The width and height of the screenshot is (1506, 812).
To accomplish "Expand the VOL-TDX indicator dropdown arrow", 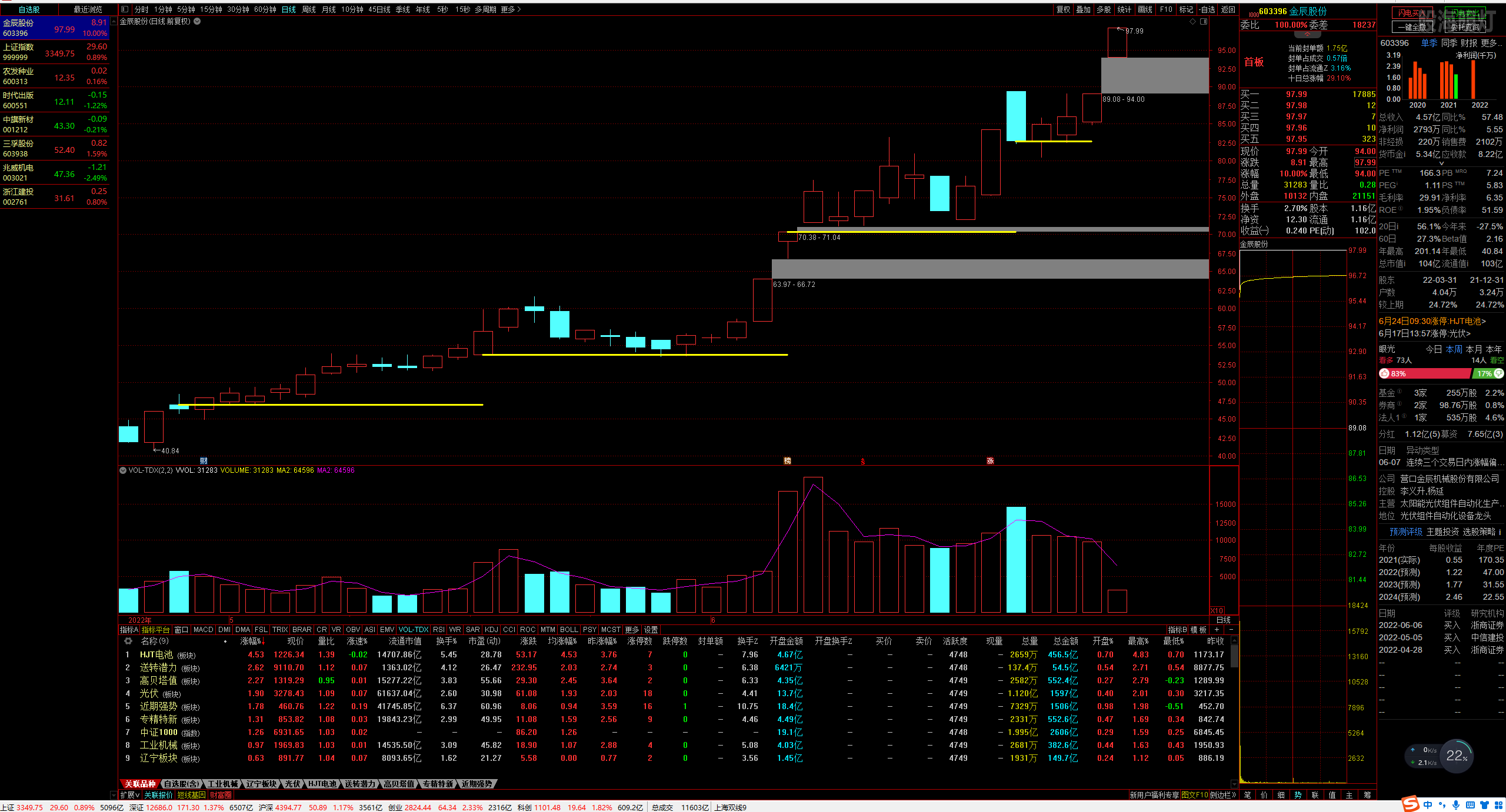I will 123,470.
